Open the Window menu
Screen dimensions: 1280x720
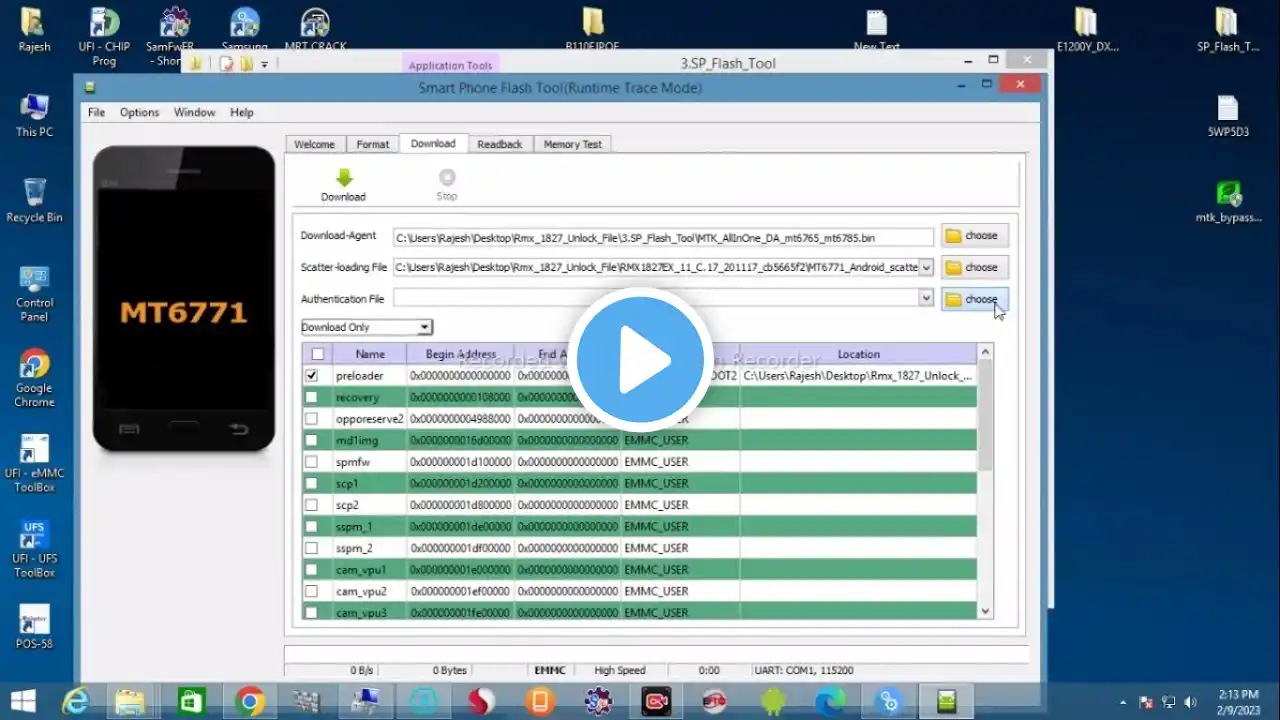tap(194, 112)
